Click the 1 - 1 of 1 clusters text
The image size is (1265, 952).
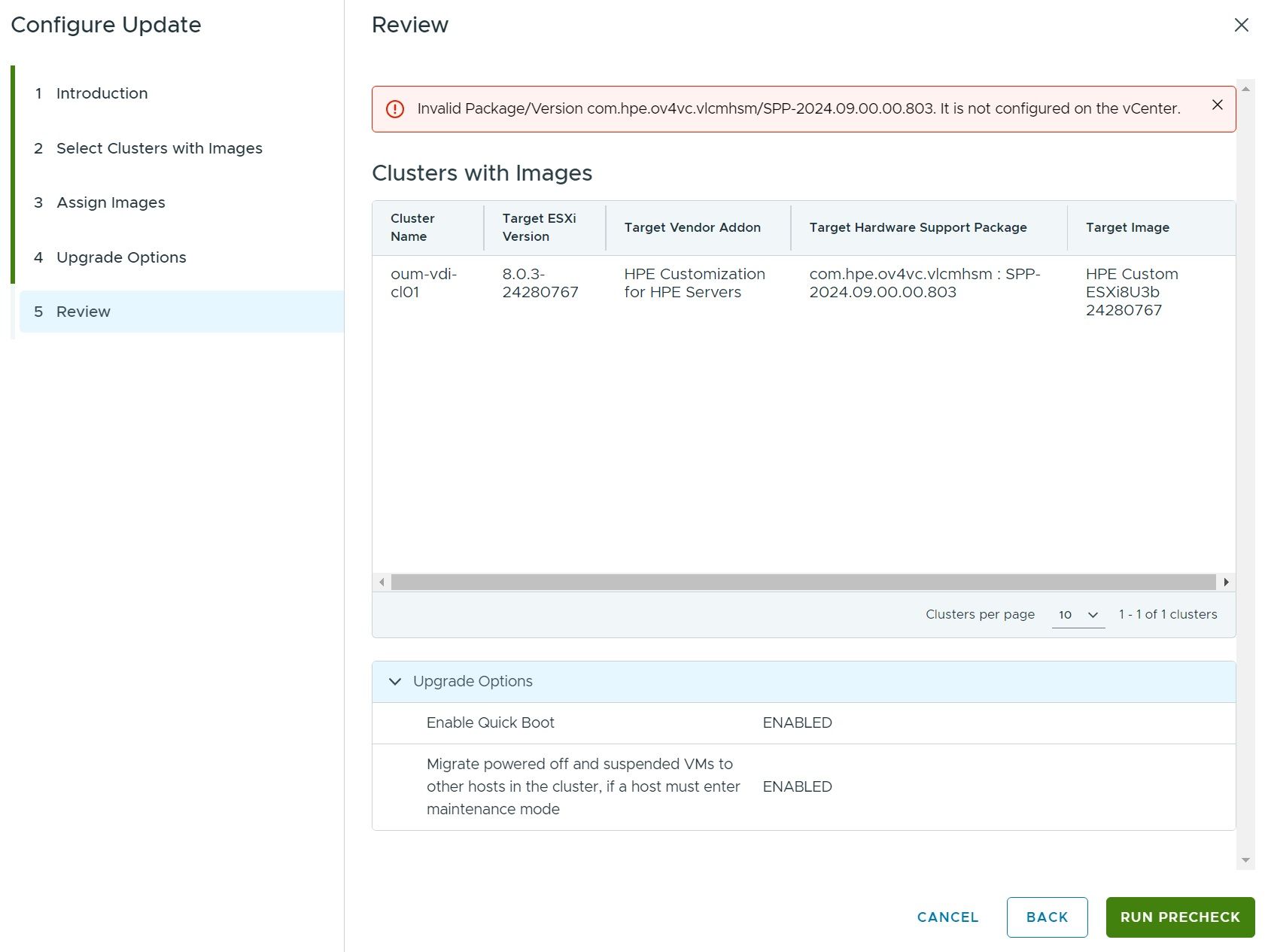[x=1168, y=615]
